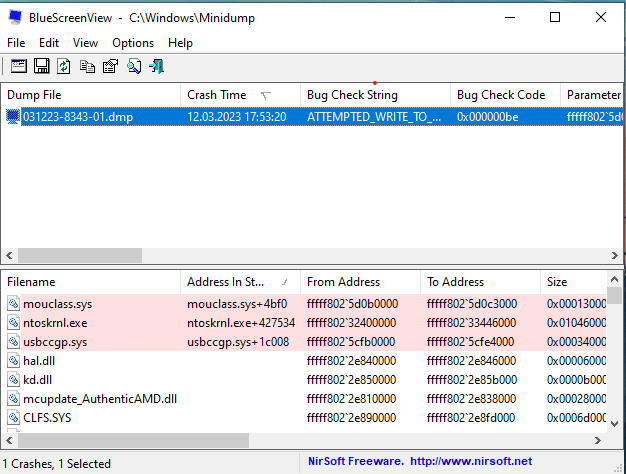This screenshot has width=626, height=474.
Task: Sort by the Parameter column header
Action: pyautogui.click(x=592, y=95)
